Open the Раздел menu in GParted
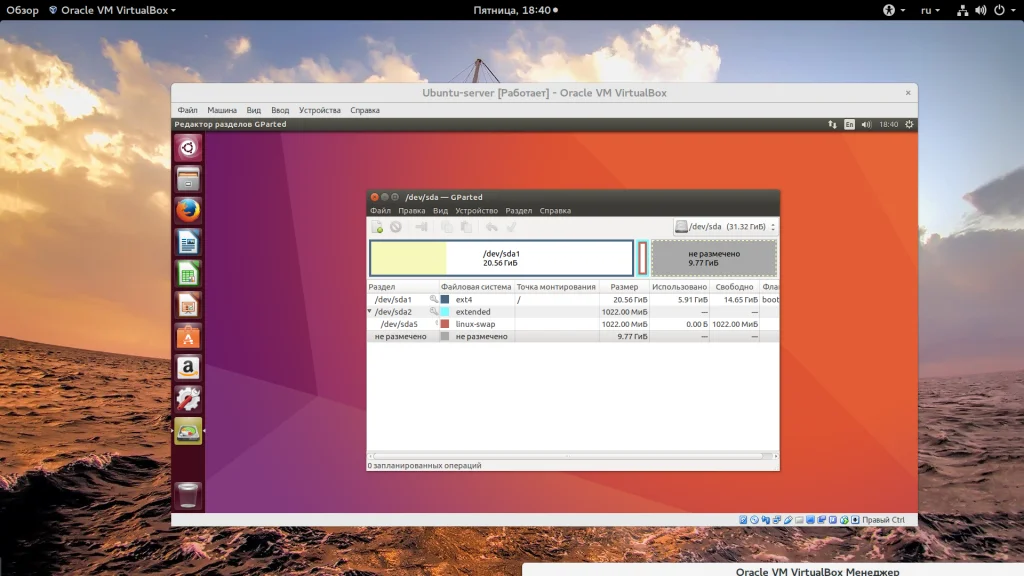The width and height of the screenshot is (1024, 576). [518, 211]
